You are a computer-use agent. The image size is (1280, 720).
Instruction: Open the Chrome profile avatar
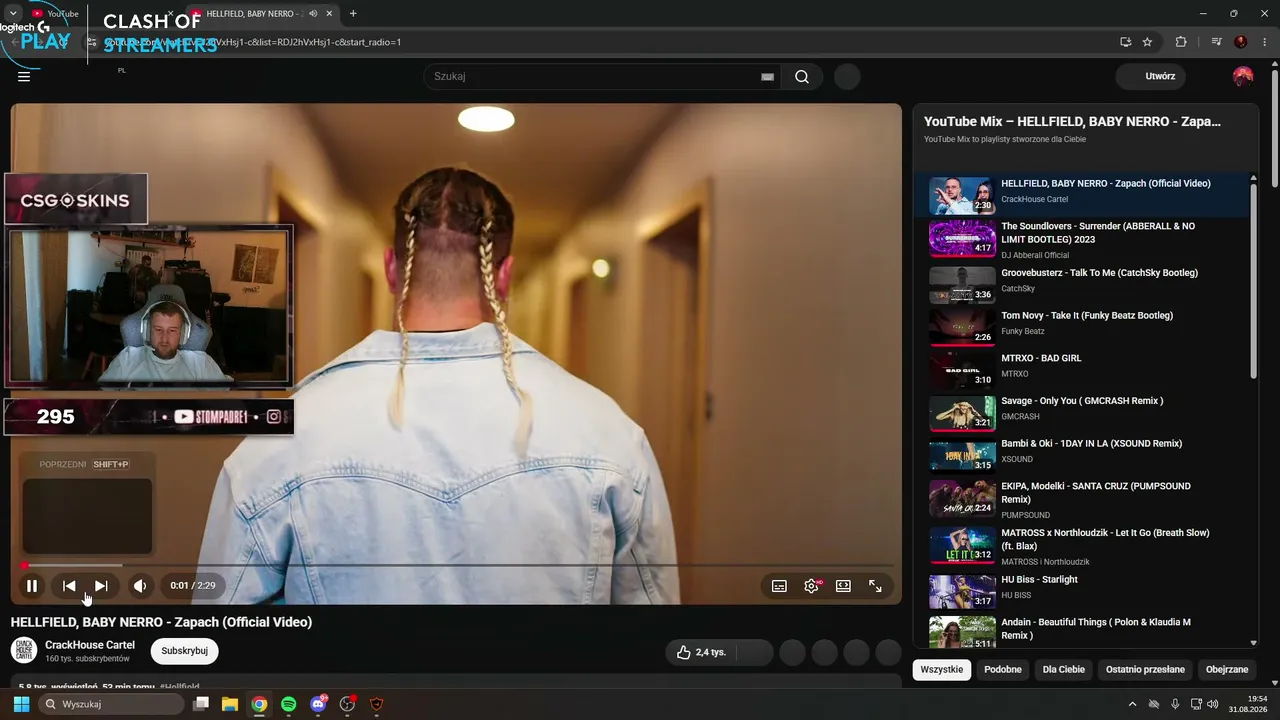(x=1241, y=42)
